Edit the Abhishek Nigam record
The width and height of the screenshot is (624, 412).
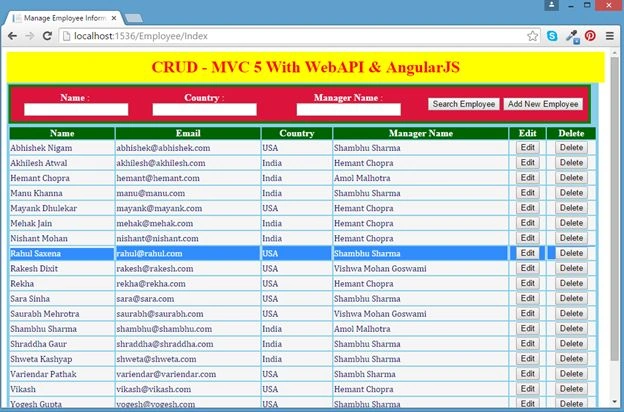(x=528, y=148)
